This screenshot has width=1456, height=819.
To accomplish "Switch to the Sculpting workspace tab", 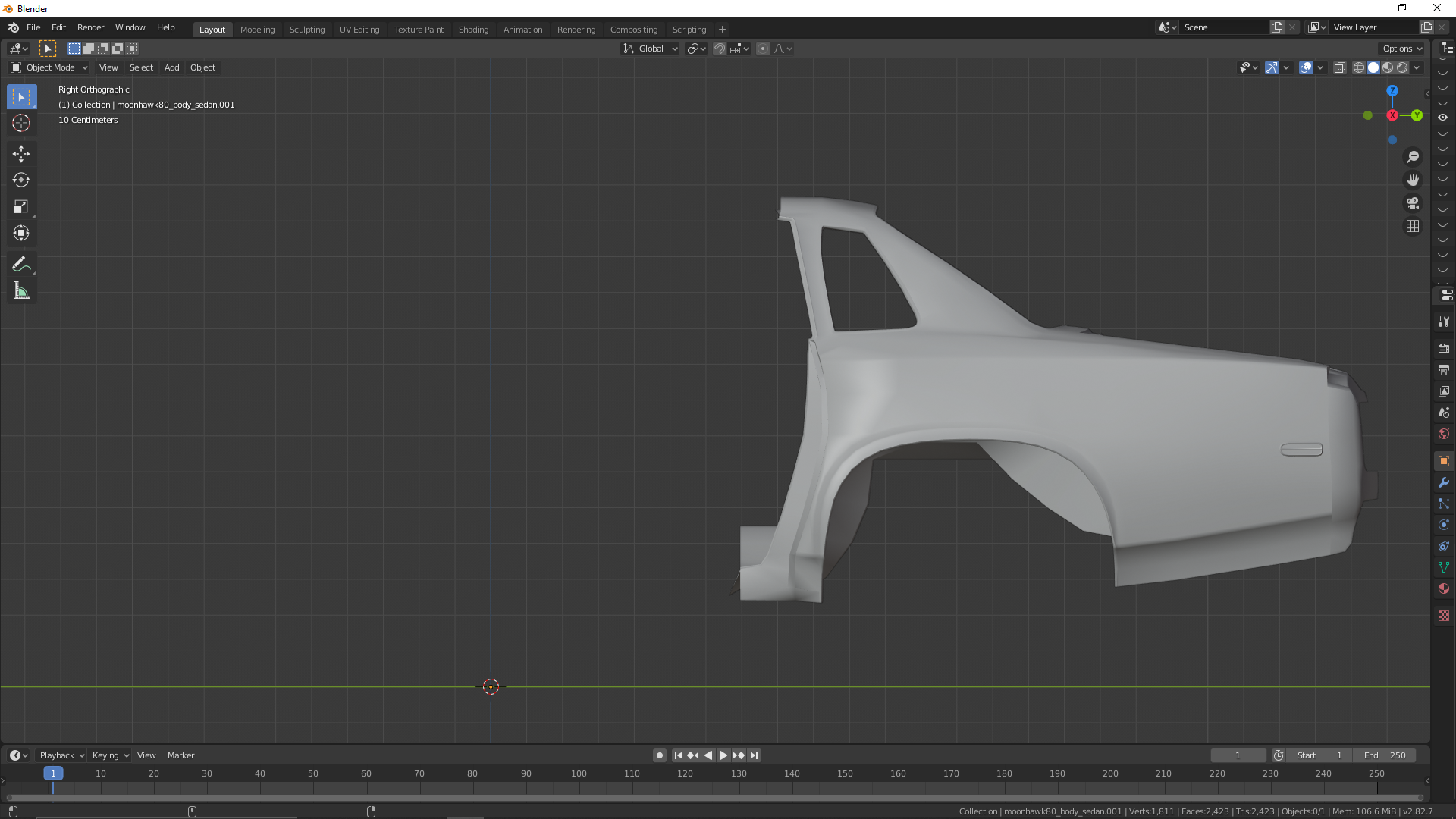I will pyautogui.click(x=306, y=30).
